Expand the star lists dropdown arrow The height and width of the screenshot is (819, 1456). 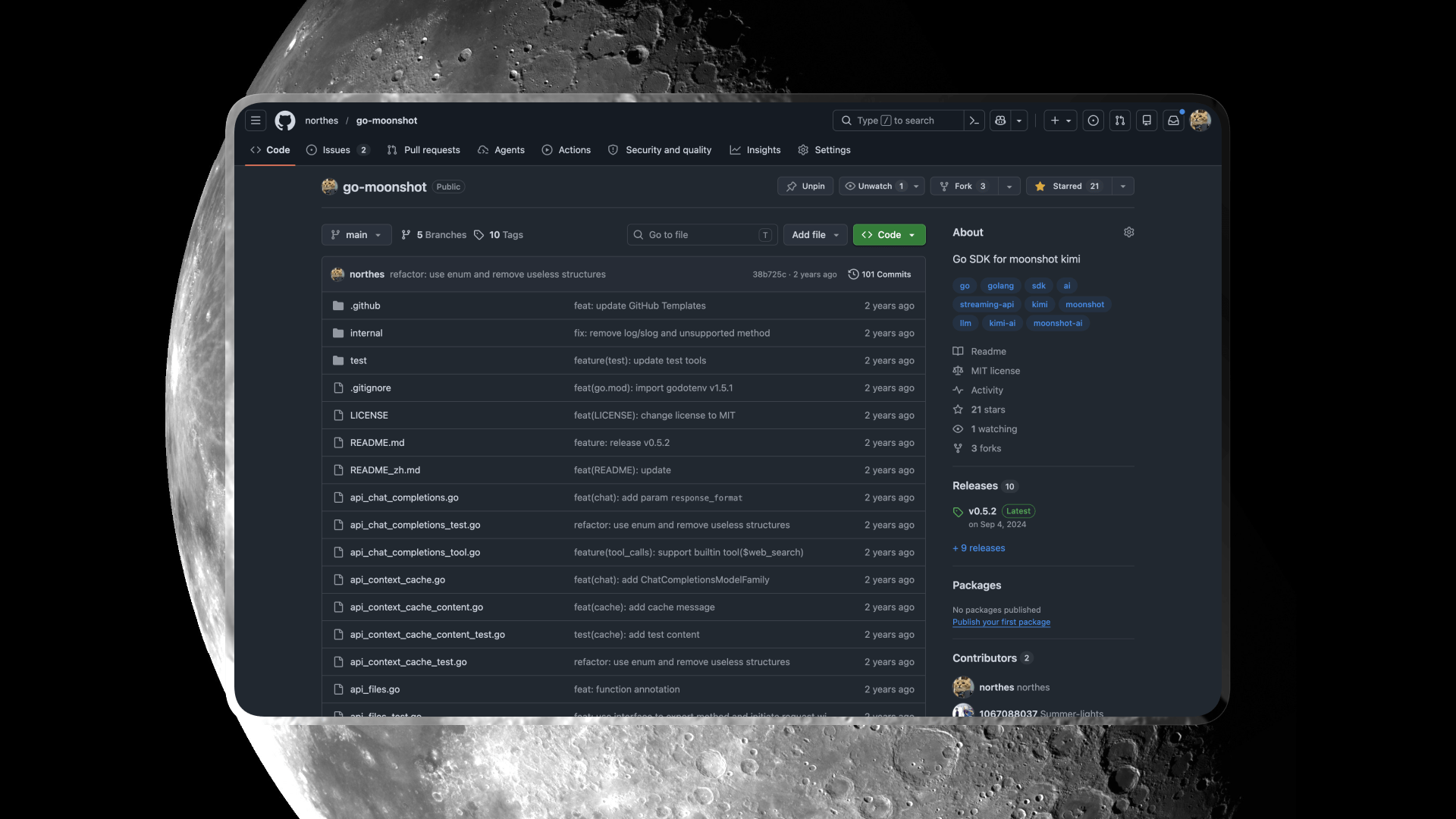[x=1123, y=187]
